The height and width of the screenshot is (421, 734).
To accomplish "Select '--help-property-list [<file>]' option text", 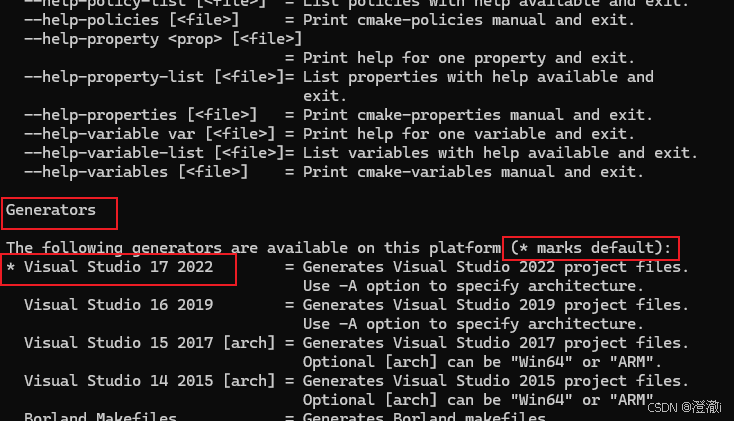I will pyautogui.click(x=154, y=77).
